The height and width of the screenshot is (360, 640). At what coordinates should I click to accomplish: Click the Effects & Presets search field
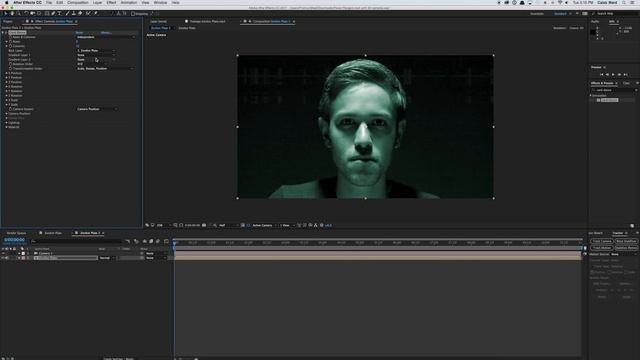coord(614,90)
